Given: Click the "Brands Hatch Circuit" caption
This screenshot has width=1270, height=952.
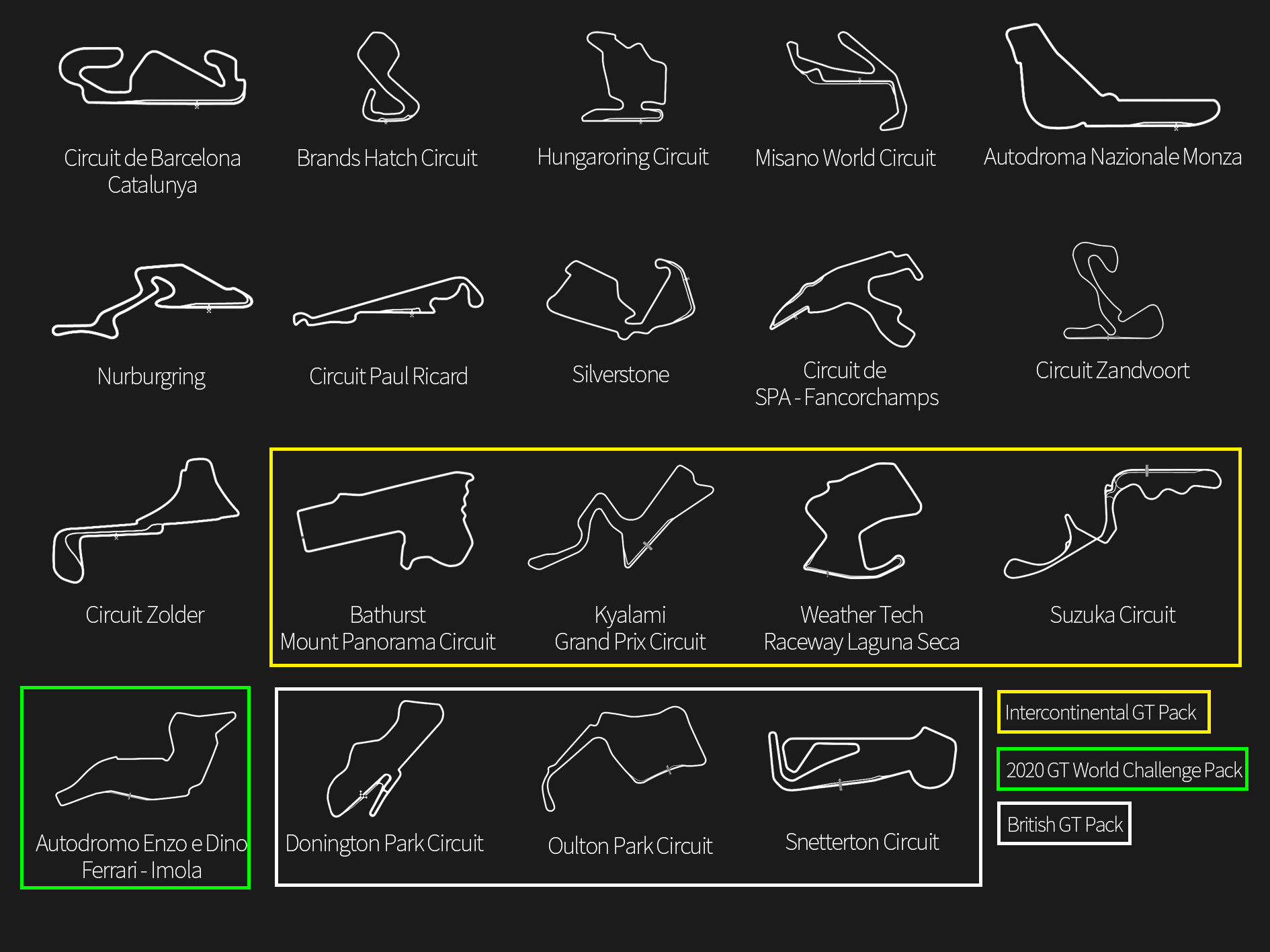Looking at the screenshot, I should (387, 158).
